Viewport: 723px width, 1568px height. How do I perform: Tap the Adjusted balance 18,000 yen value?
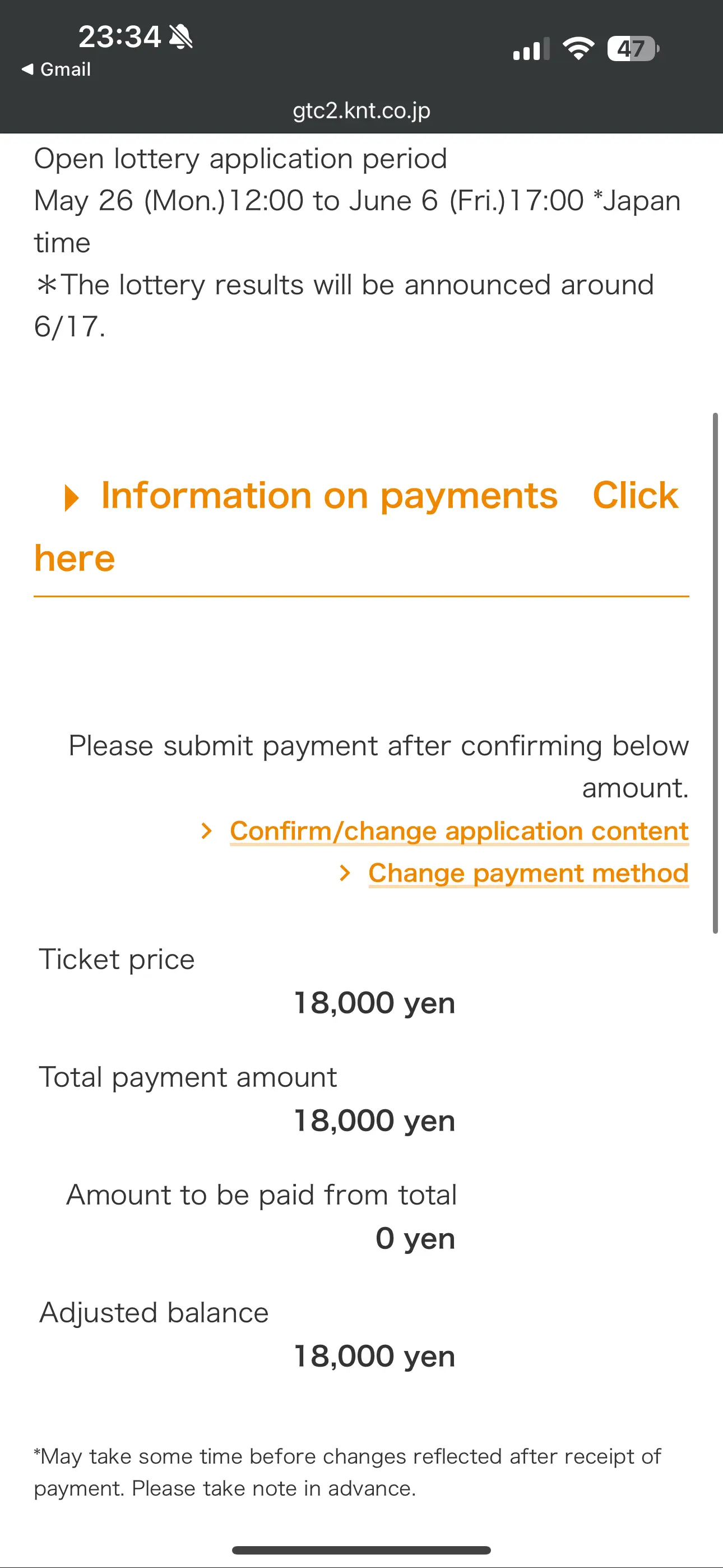374,1356
